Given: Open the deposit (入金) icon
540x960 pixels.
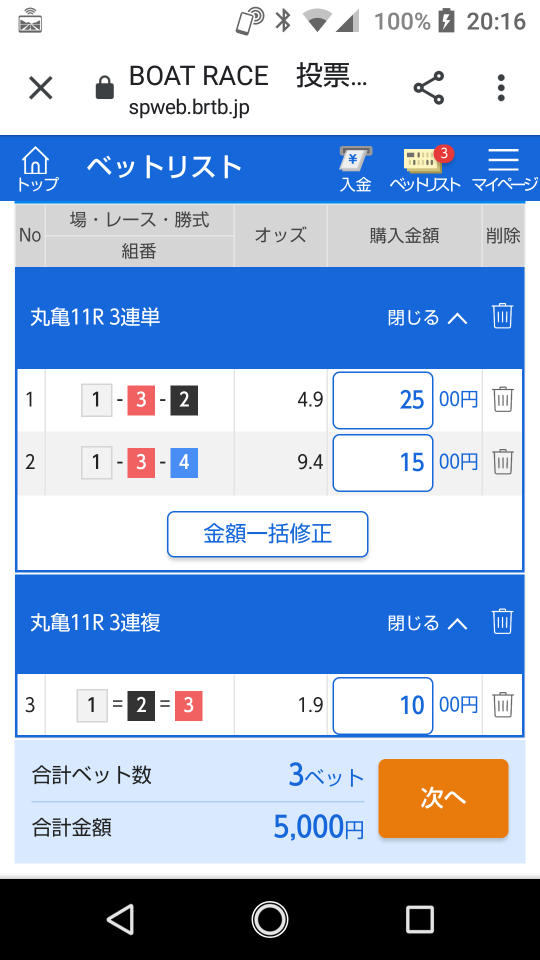Looking at the screenshot, I should pos(356,169).
